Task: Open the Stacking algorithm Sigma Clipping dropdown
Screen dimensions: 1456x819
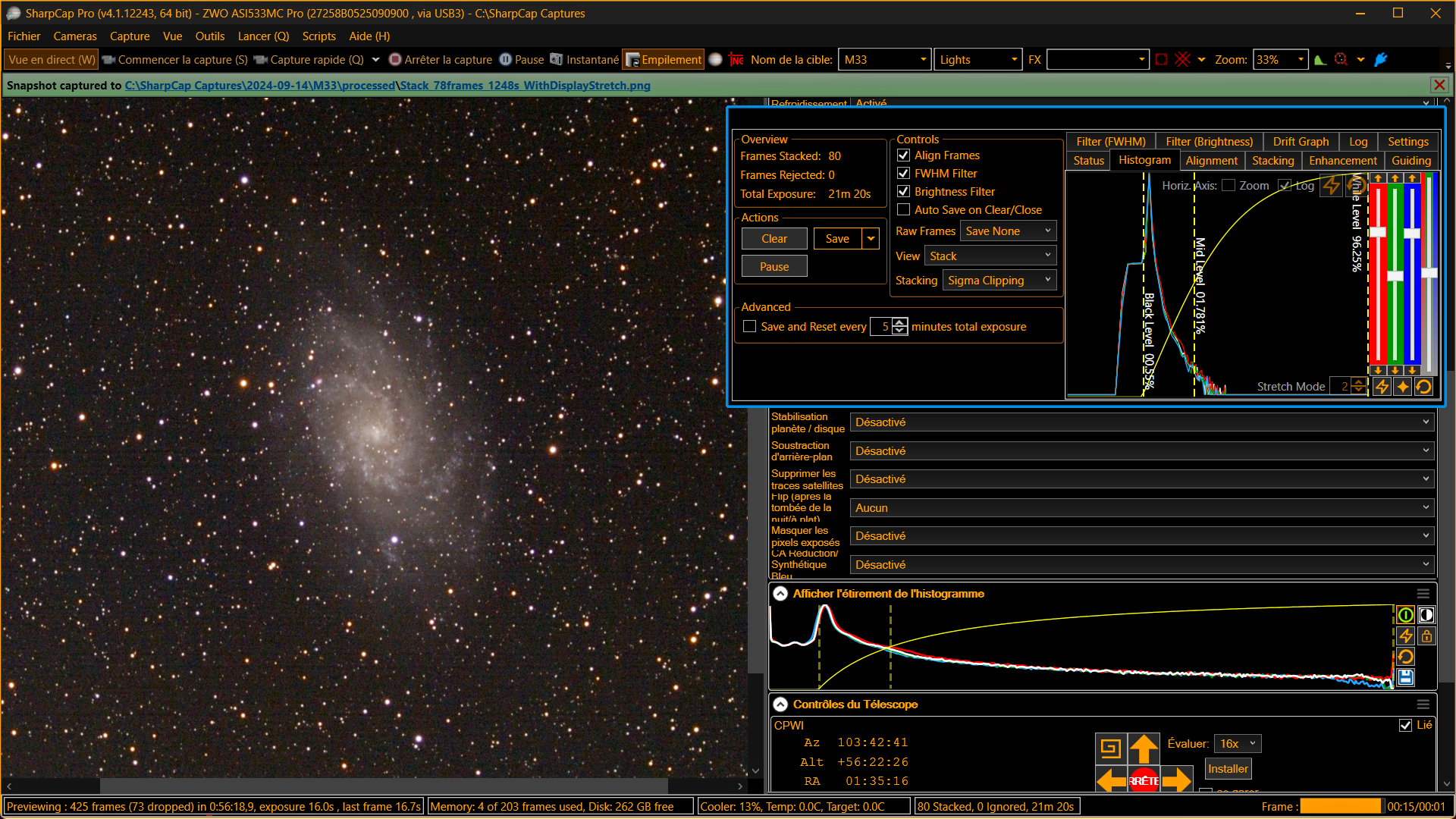Action: click(999, 281)
